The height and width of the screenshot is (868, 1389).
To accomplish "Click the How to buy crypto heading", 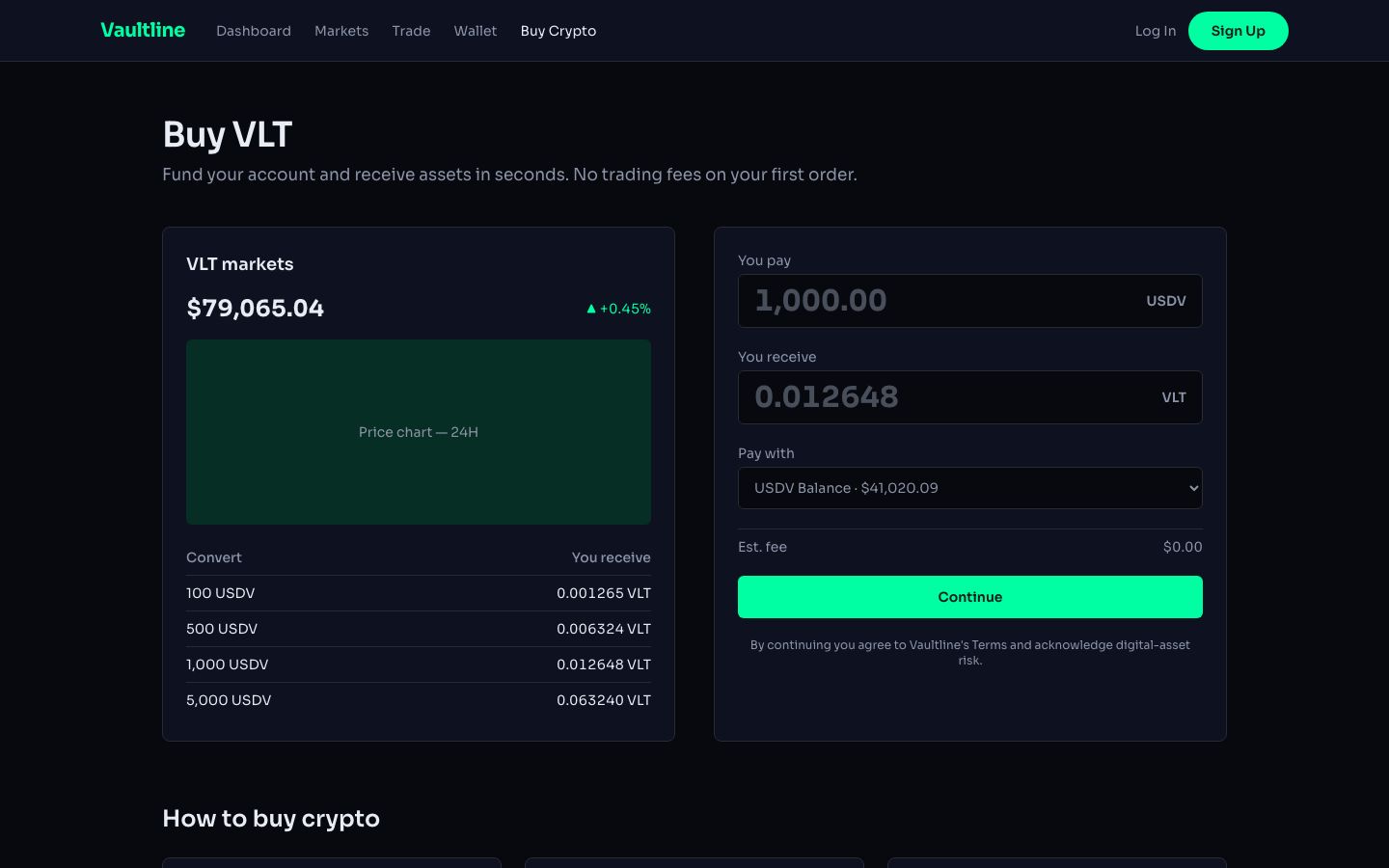I will point(271,819).
